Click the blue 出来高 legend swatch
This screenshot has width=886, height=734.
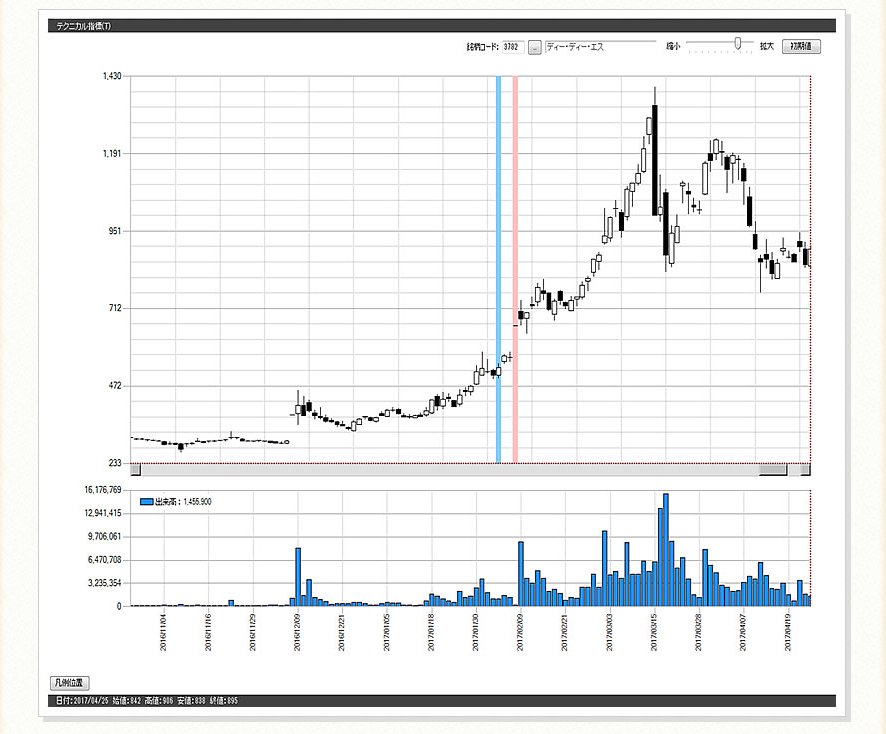pyautogui.click(x=147, y=501)
